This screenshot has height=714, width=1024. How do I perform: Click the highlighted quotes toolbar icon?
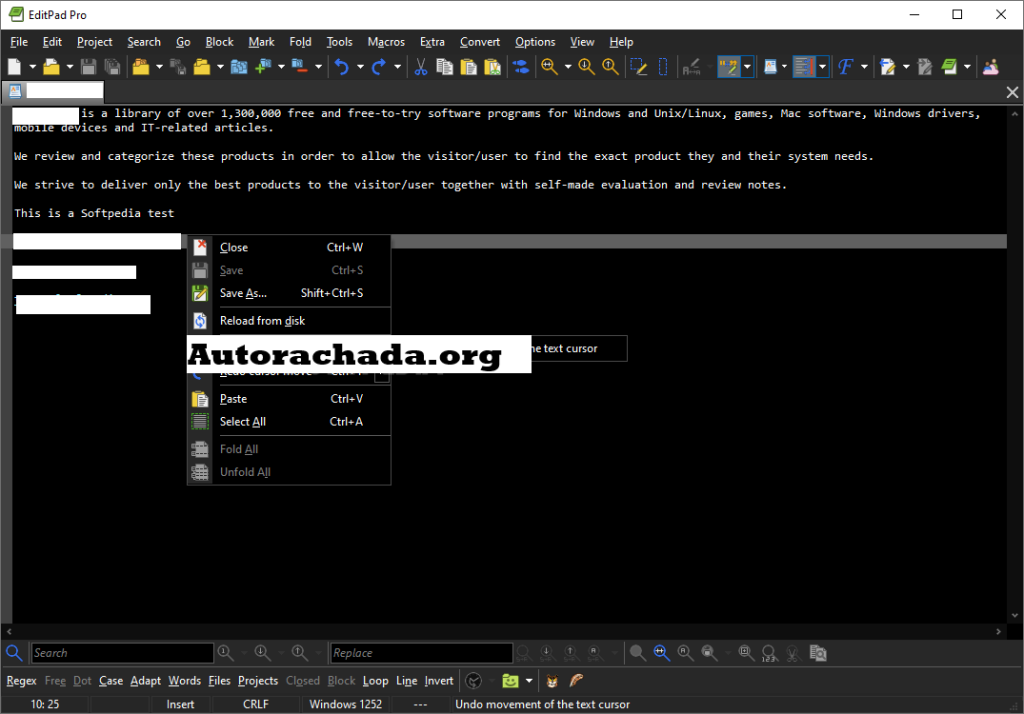pyautogui.click(x=728, y=67)
